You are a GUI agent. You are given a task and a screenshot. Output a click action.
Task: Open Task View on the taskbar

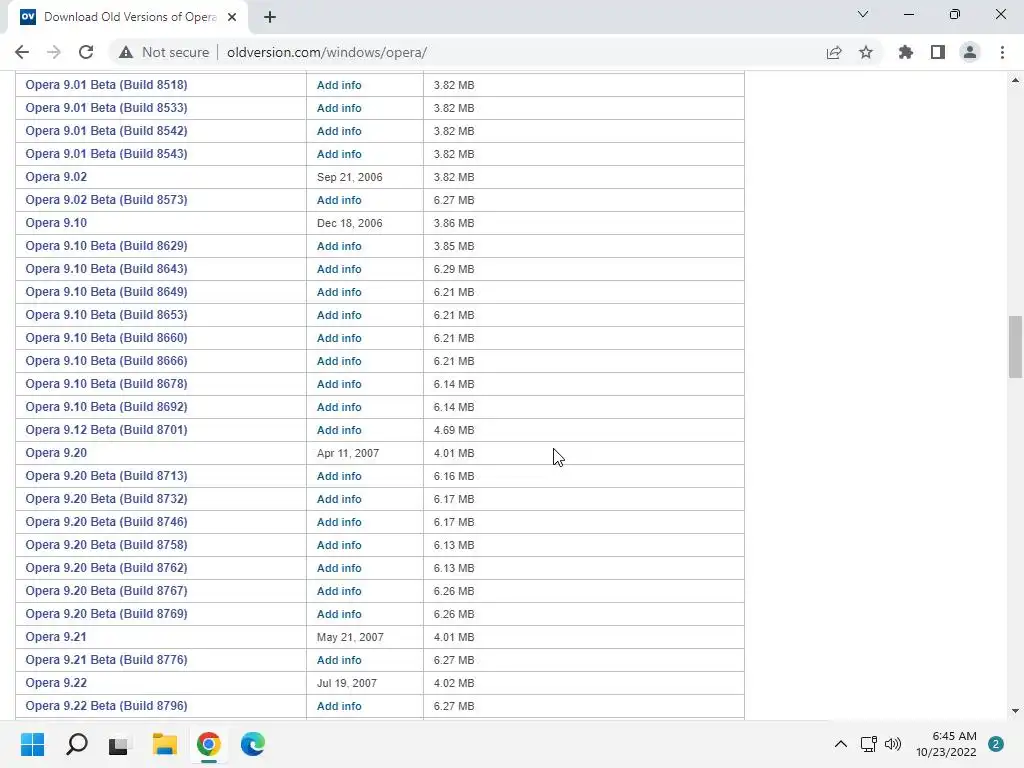coord(119,744)
